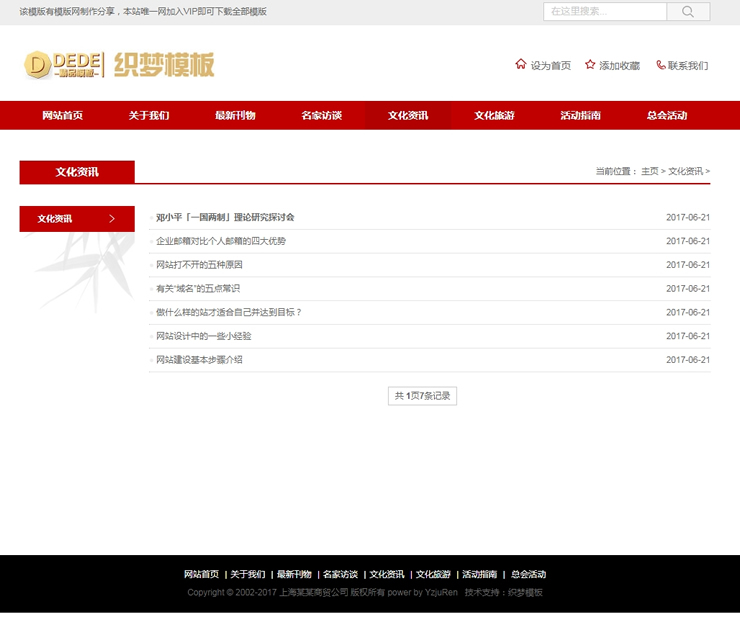Screen dimensions: 740x638
Task: Select 文化旅游 in the red navigation bar
Action: pos(494,116)
